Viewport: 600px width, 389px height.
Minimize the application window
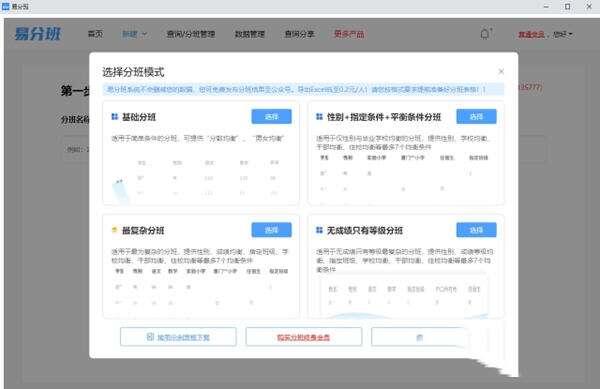546,7
